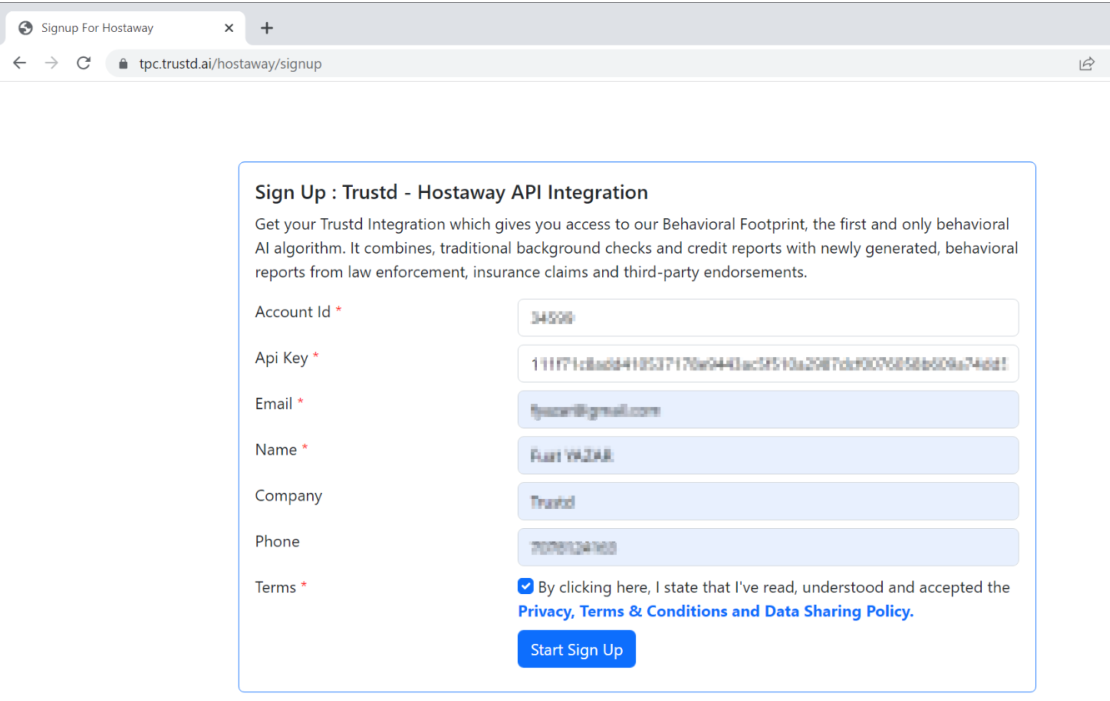This screenshot has height=701, width=1110.
Task: Click the Behavioral Footprint description paragraph
Action: pos(636,248)
